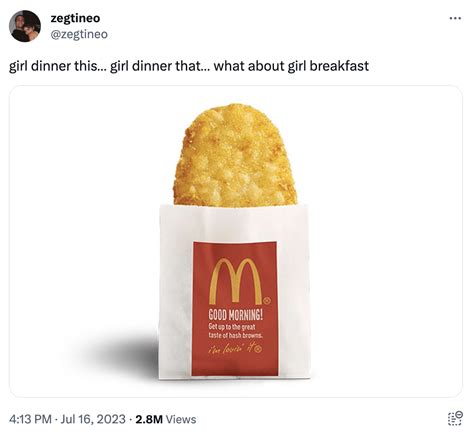Image resolution: width=474 pixels, height=438 pixels.
Task: Click the 4:13 PM timestamp
Action: click(30, 419)
